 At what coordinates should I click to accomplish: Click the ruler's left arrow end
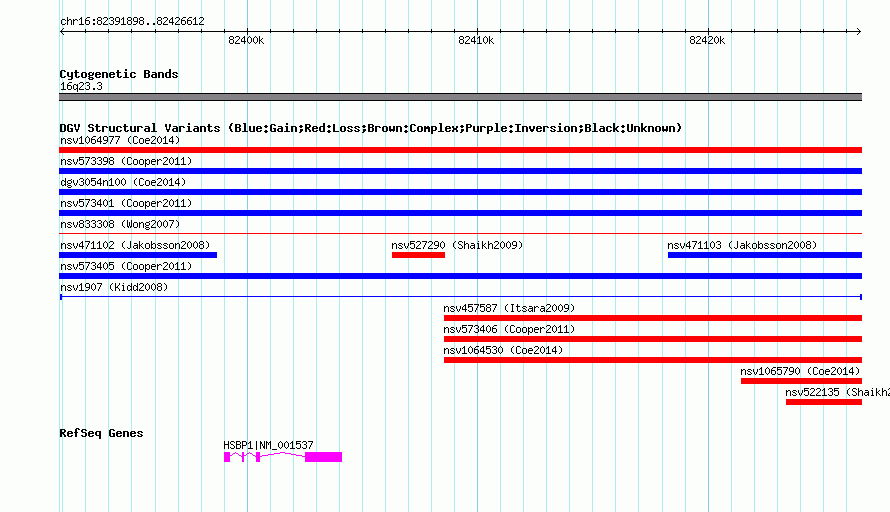(62, 32)
